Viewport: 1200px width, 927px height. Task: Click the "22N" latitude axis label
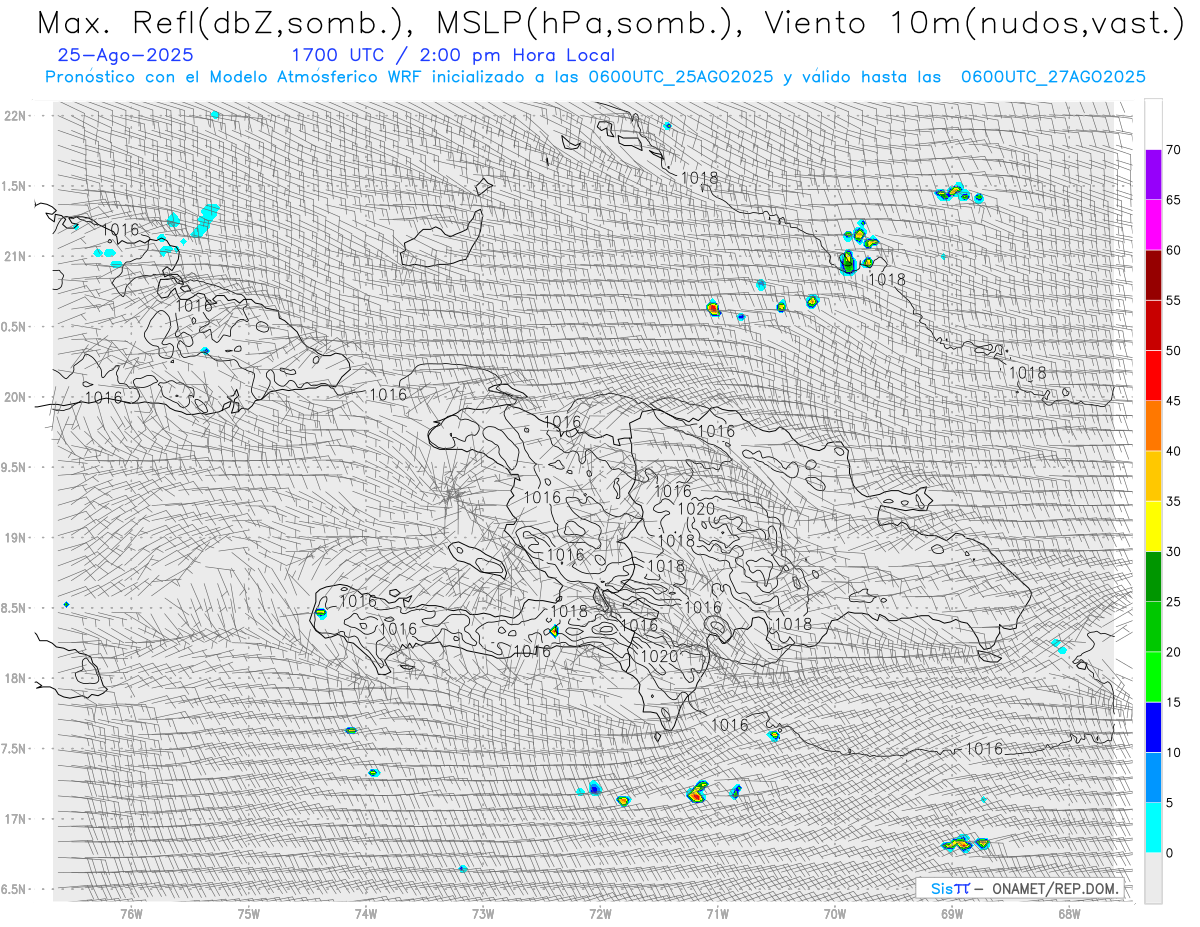(15, 116)
